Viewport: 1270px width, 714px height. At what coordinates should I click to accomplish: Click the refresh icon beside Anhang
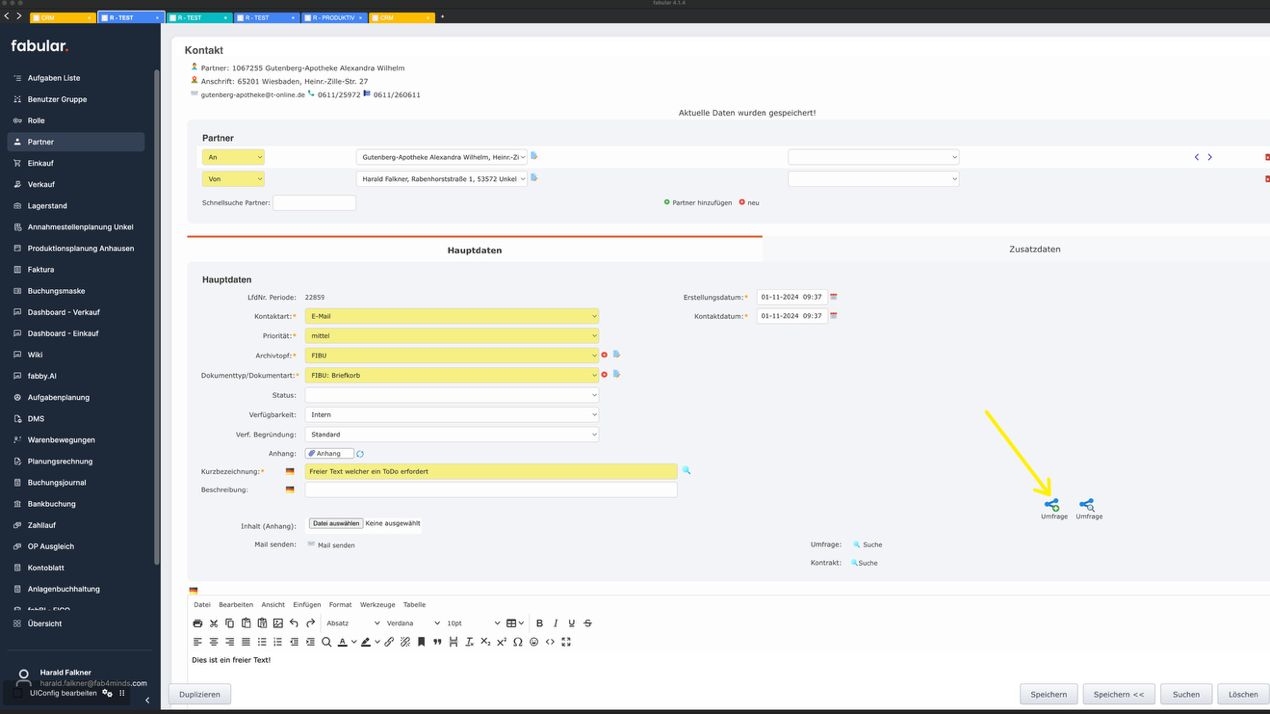(x=360, y=454)
